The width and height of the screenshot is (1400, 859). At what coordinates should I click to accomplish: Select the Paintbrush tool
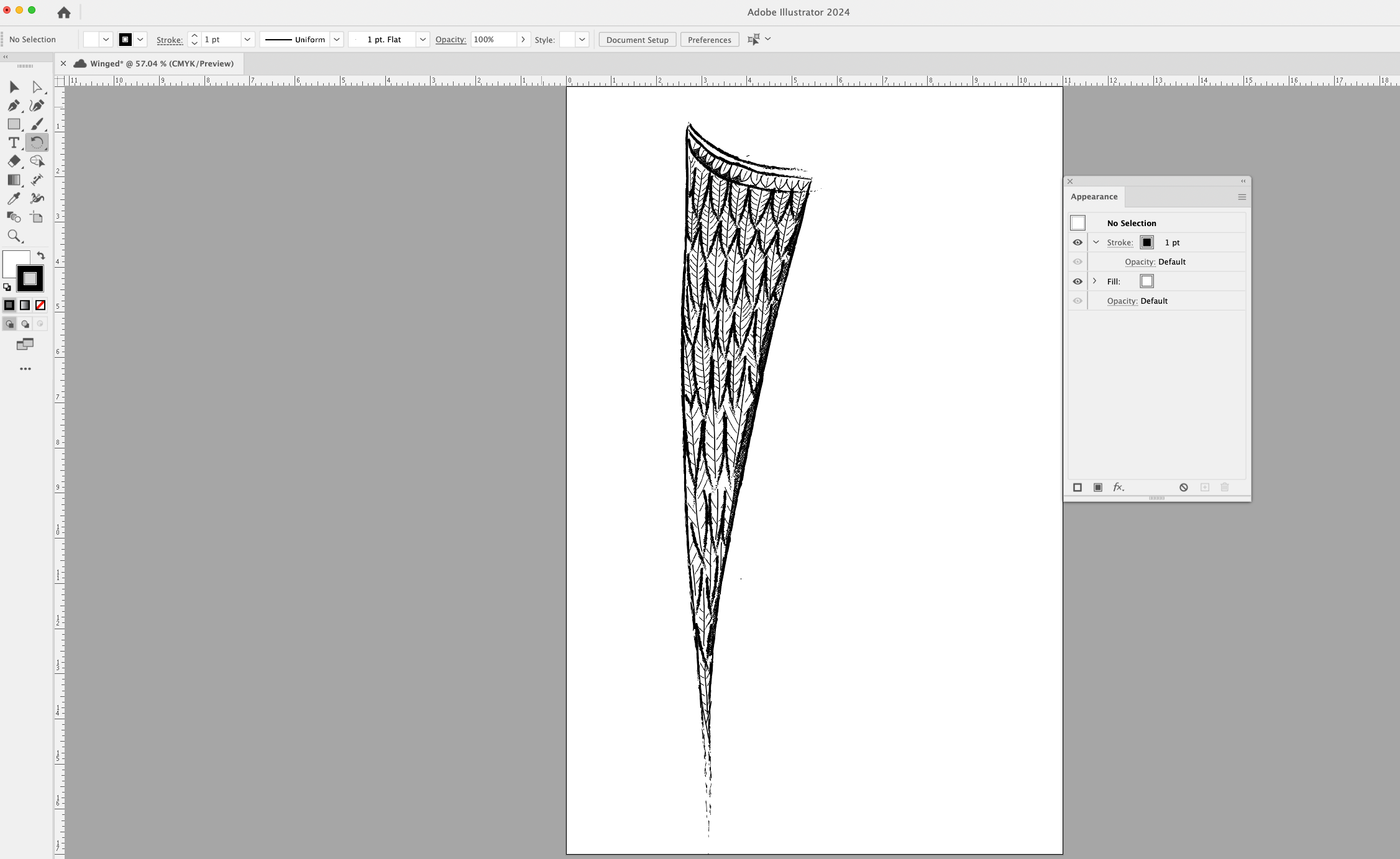tap(37, 124)
